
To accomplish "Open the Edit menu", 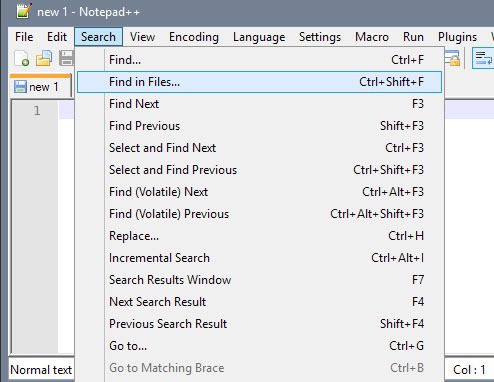I will pos(57,37).
